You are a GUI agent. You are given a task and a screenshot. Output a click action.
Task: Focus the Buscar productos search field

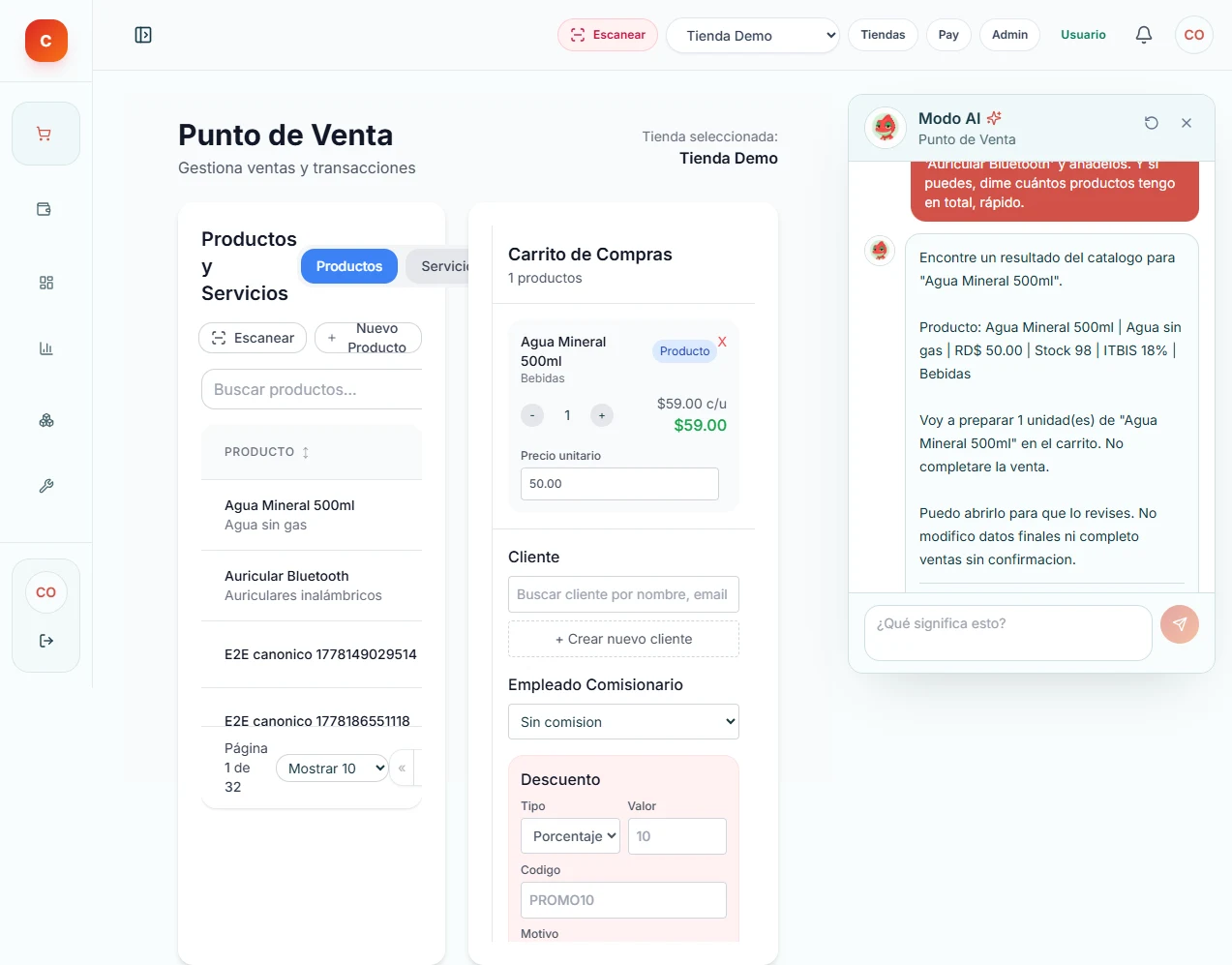click(312, 389)
